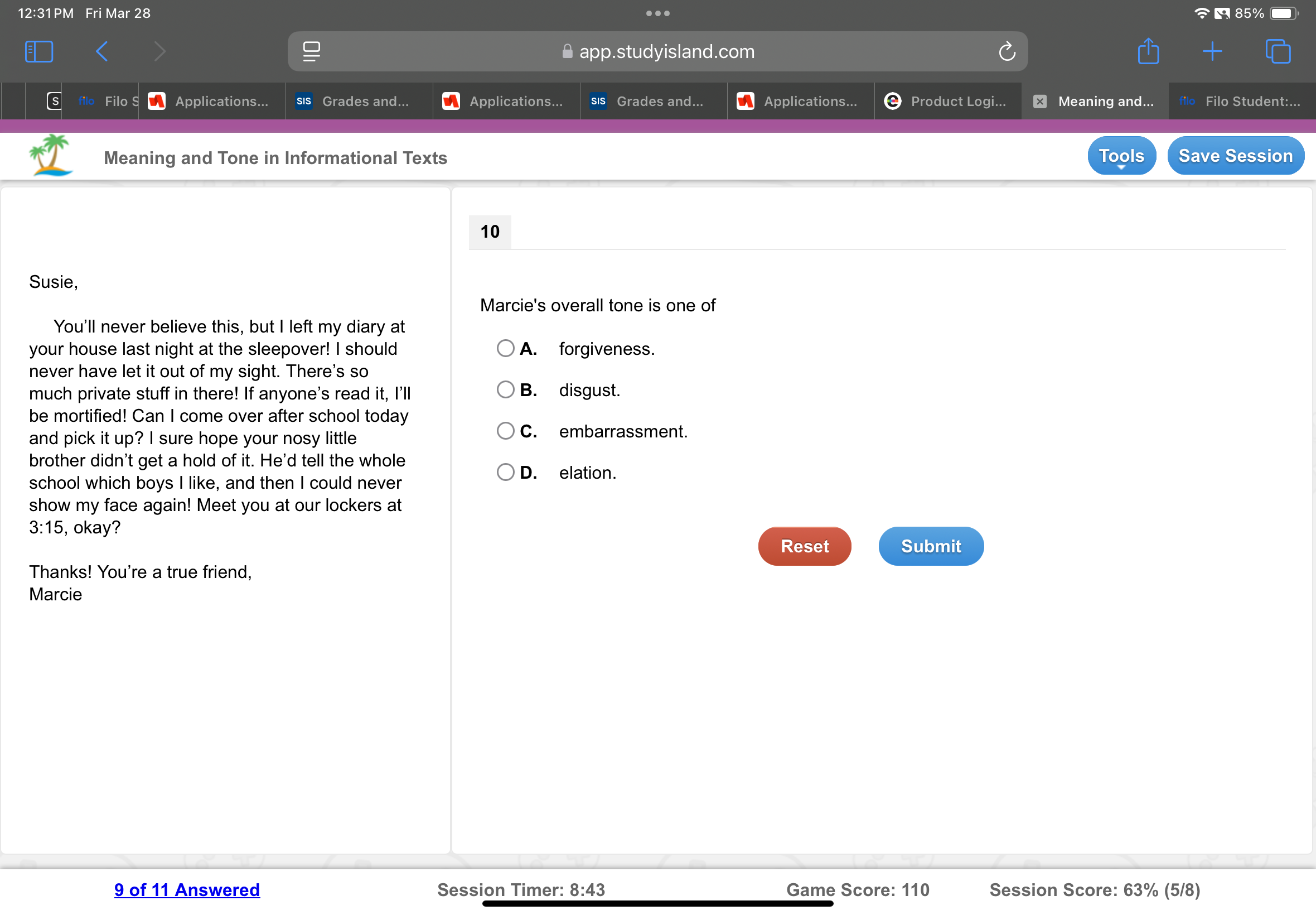Viewport: 1316px width, 915px height.
Task: Click the signature Marcie in the passage
Action: click(x=56, y=595)
